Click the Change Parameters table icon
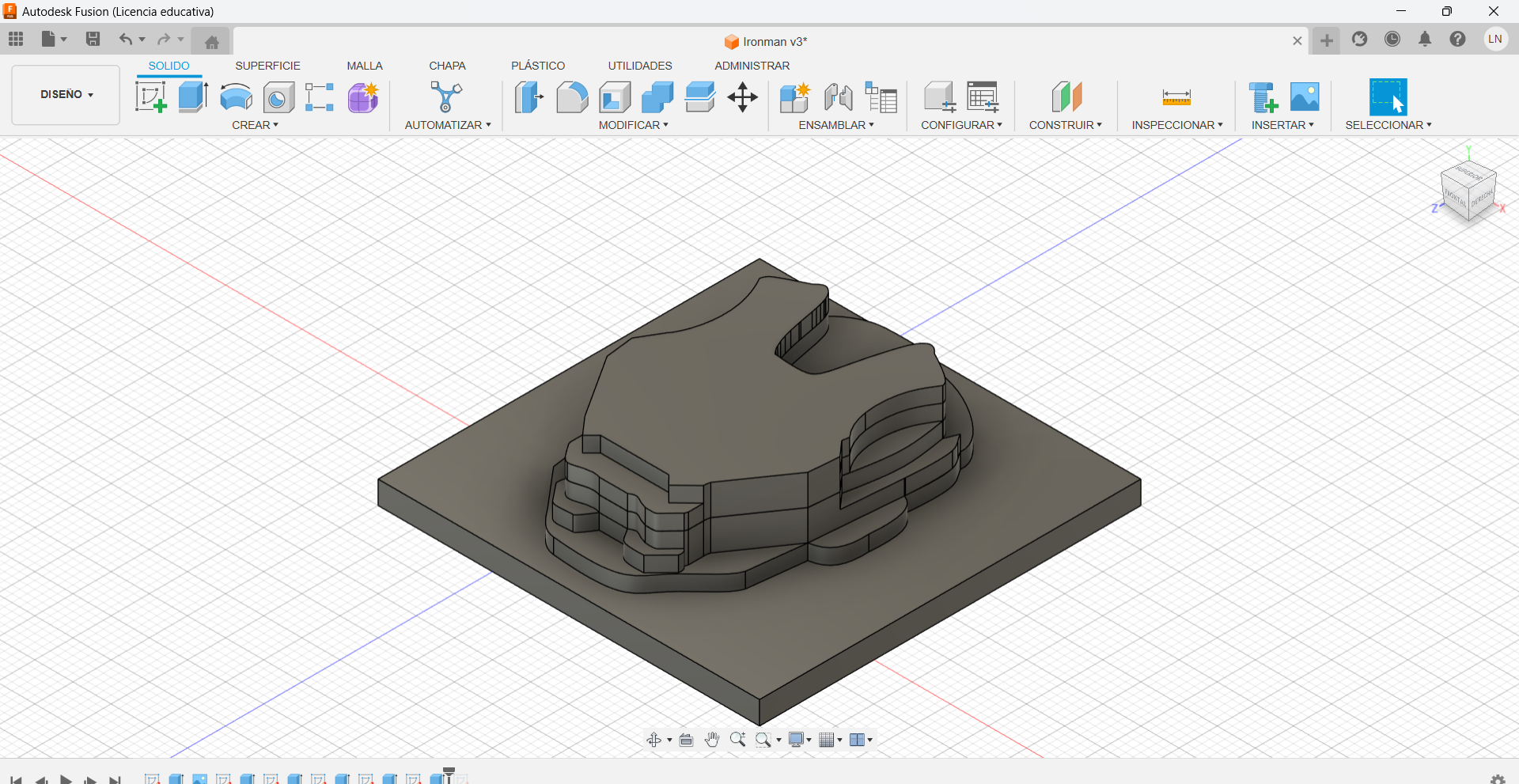The height and width of the screenshot is (784, 1519). 881,97
